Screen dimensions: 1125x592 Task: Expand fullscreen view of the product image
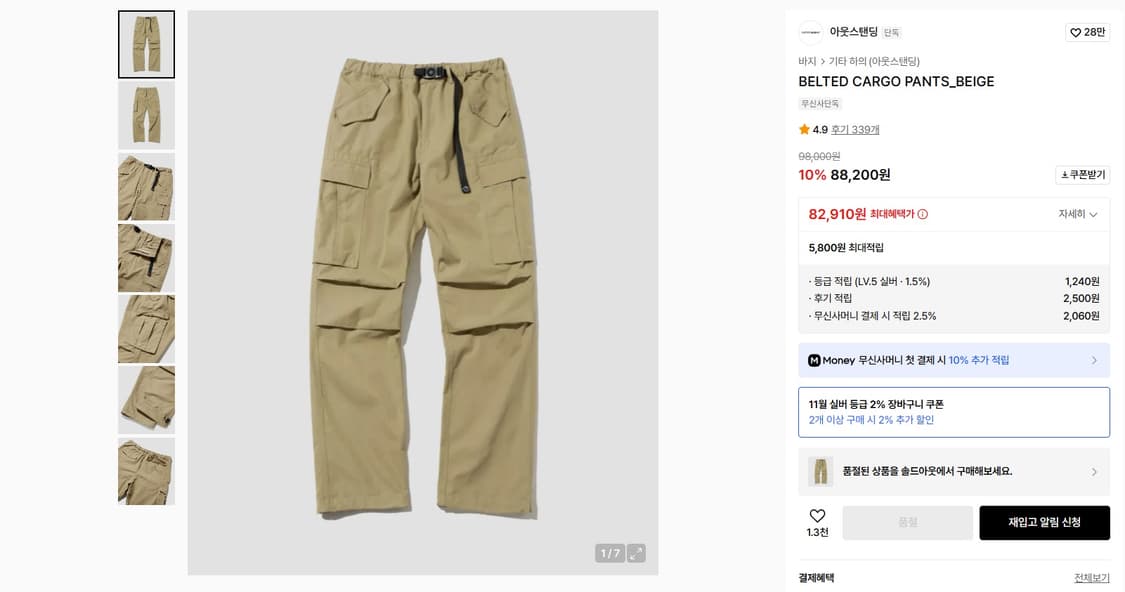tap(636, 553)
